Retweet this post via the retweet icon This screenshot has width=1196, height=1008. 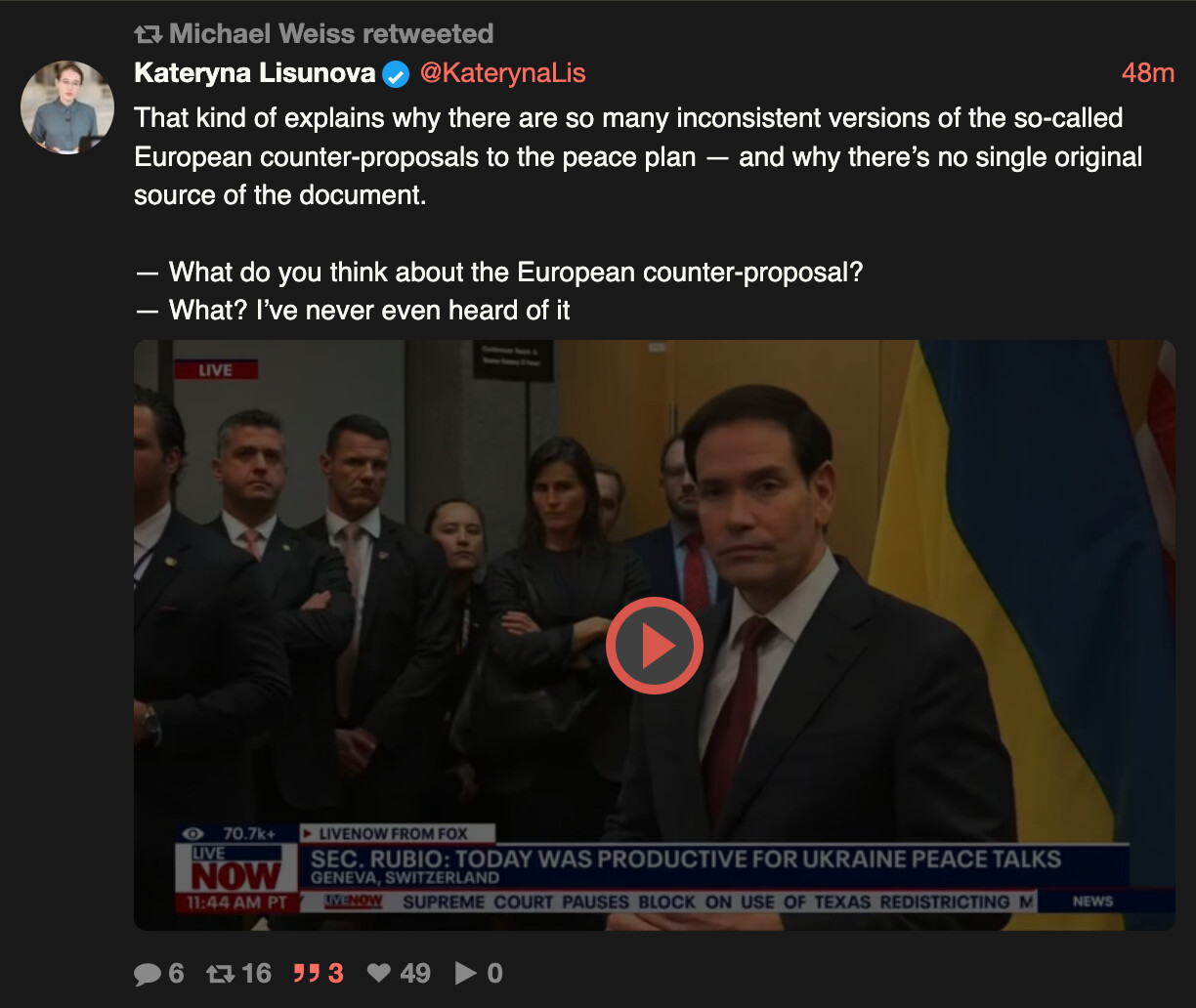click(221, 974)
